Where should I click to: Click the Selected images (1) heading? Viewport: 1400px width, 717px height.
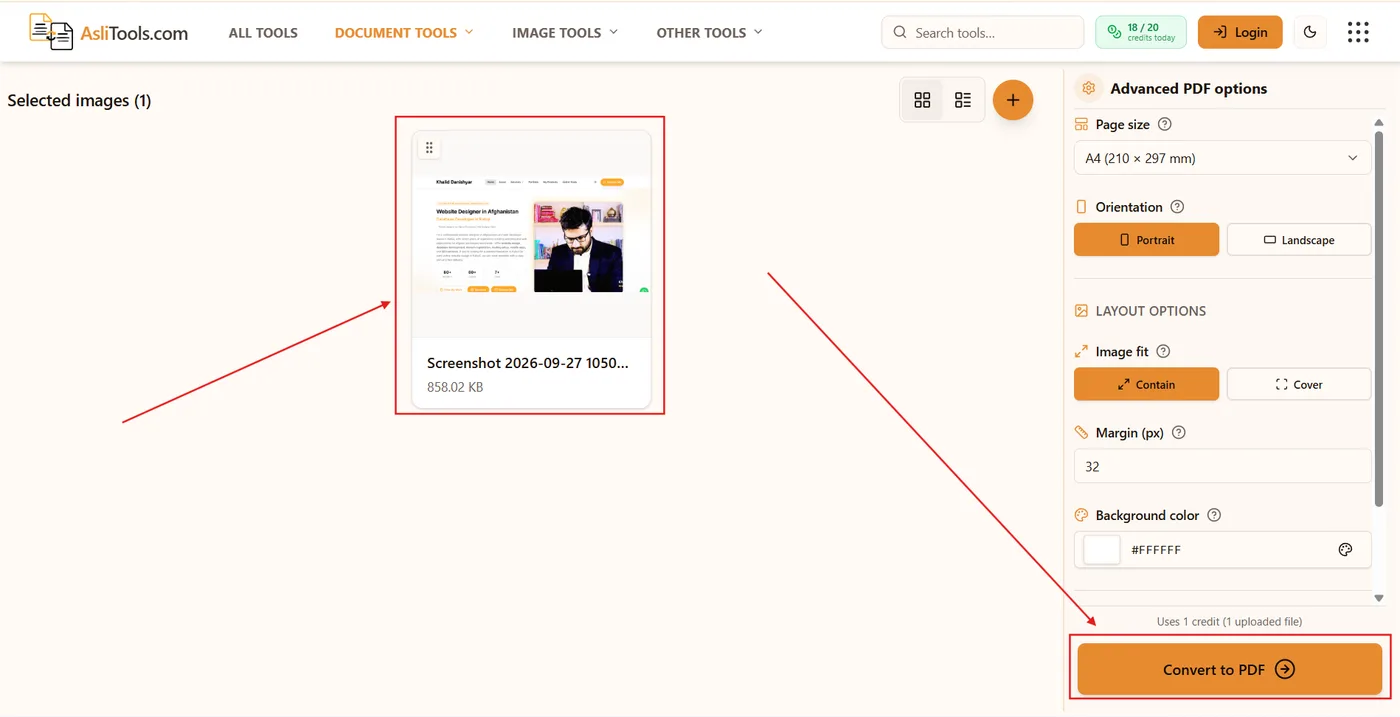pos(79,100)
